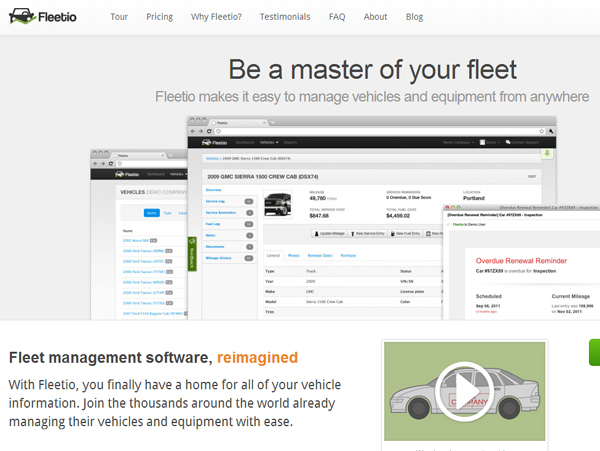Image resolution: width=600 pixels, height=451 pixels.
Task: Open Reports in the front app navbar
Action: tap(290, 142)
